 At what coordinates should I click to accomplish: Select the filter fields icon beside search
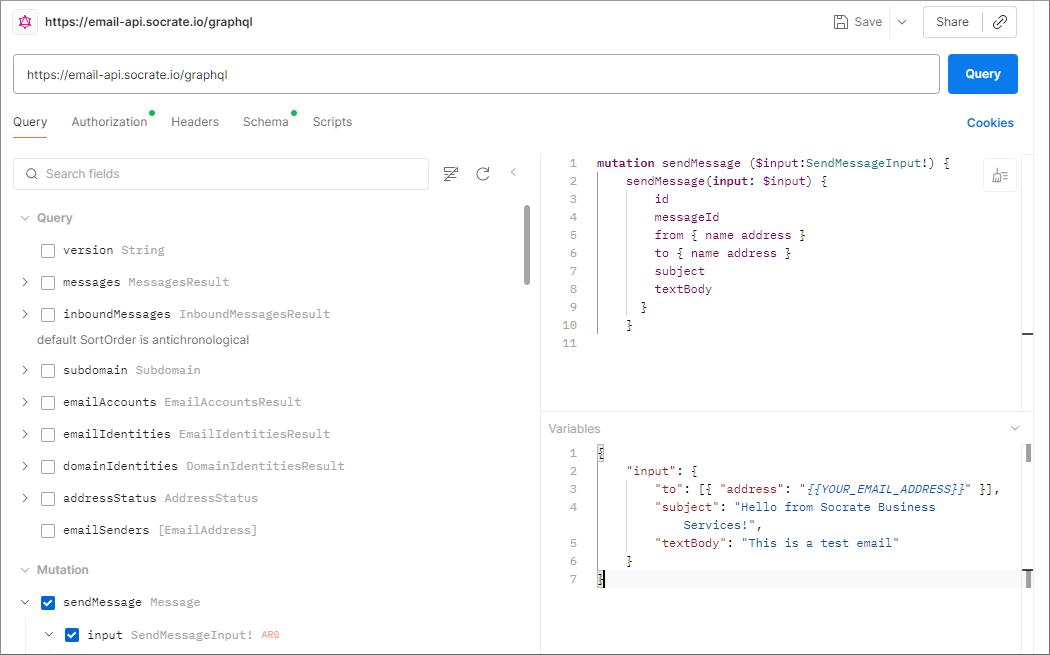coord(451,173)
